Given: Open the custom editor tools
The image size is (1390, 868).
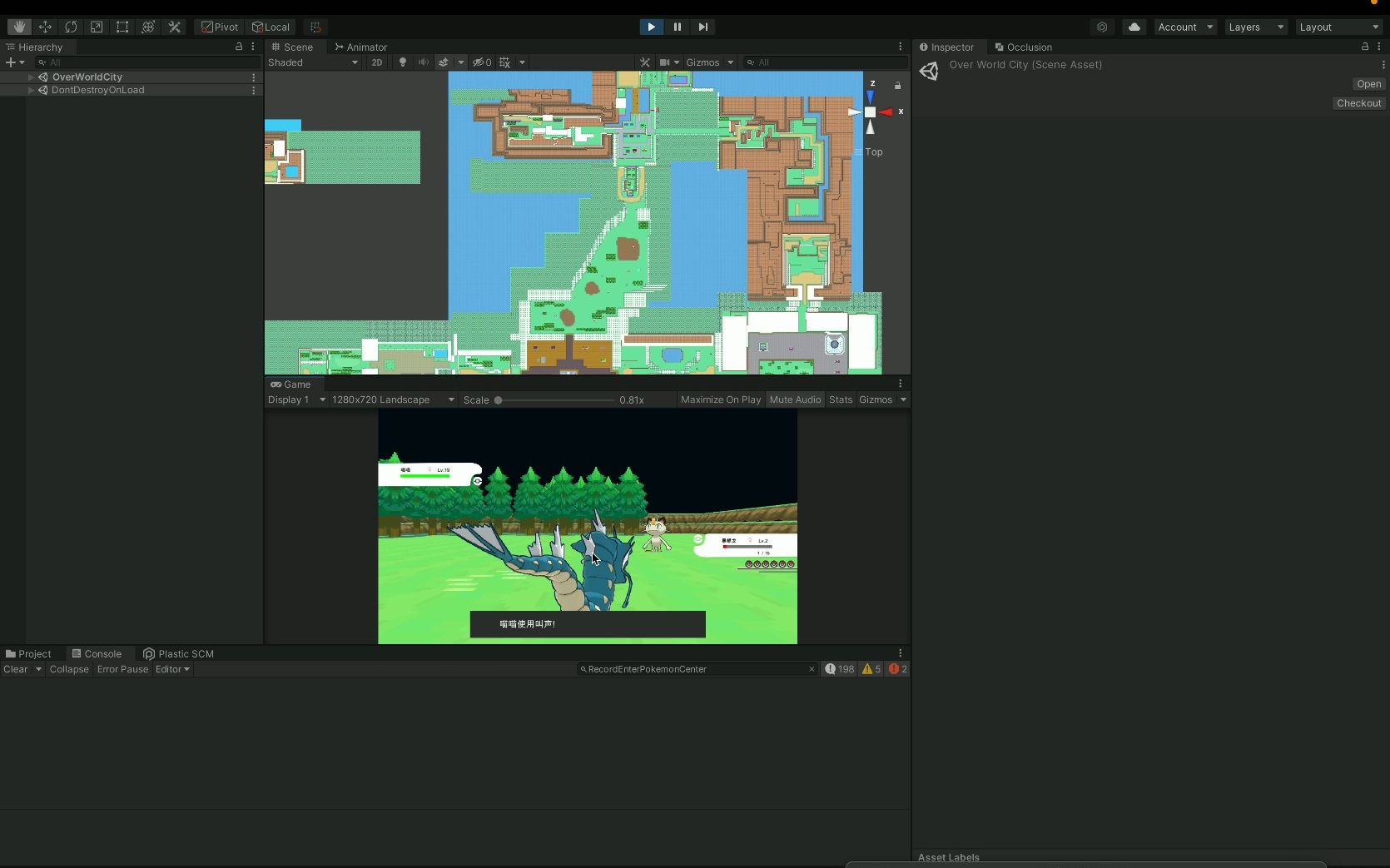Looking at the screenshot, I should [x=174, y=27].
